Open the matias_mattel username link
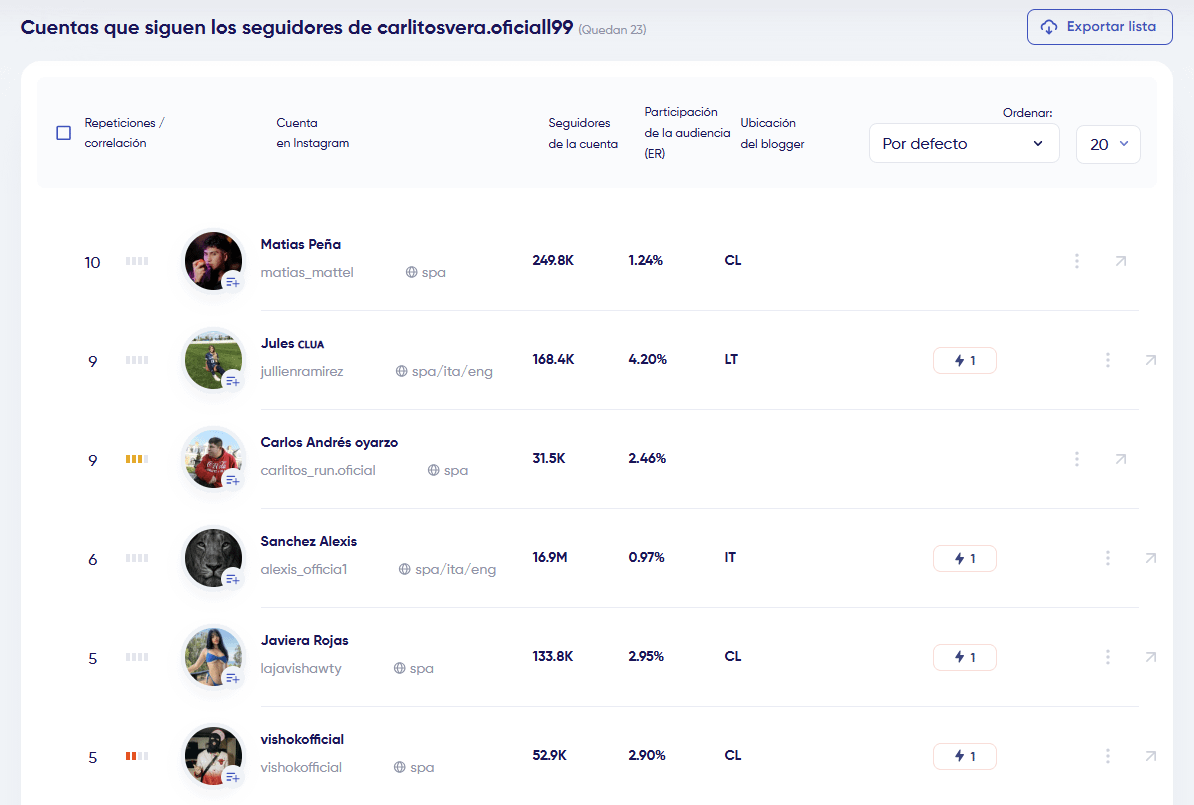Screen dimensions: 1194x805 (x=307, y=272)
